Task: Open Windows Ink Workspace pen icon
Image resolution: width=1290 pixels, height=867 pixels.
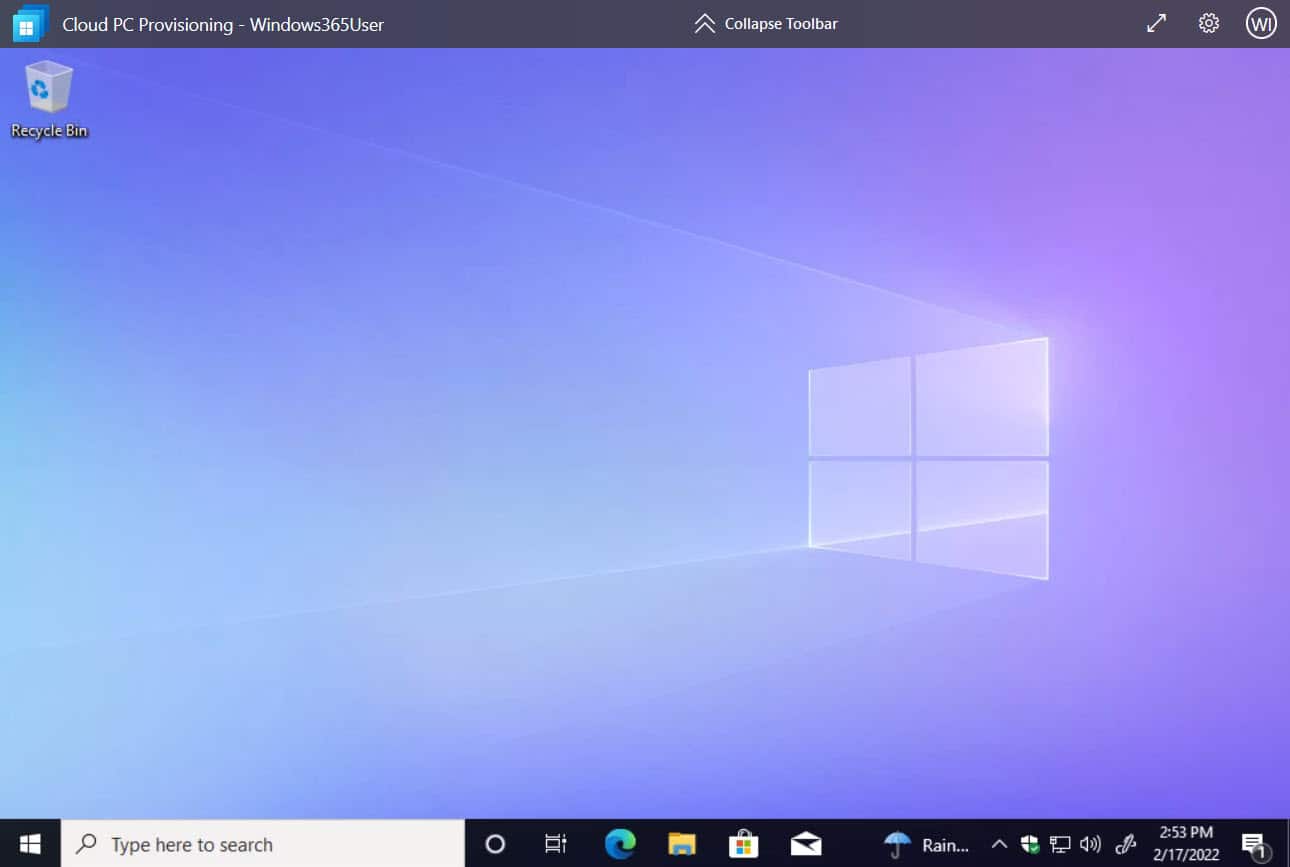Action: pos(1126,844)
